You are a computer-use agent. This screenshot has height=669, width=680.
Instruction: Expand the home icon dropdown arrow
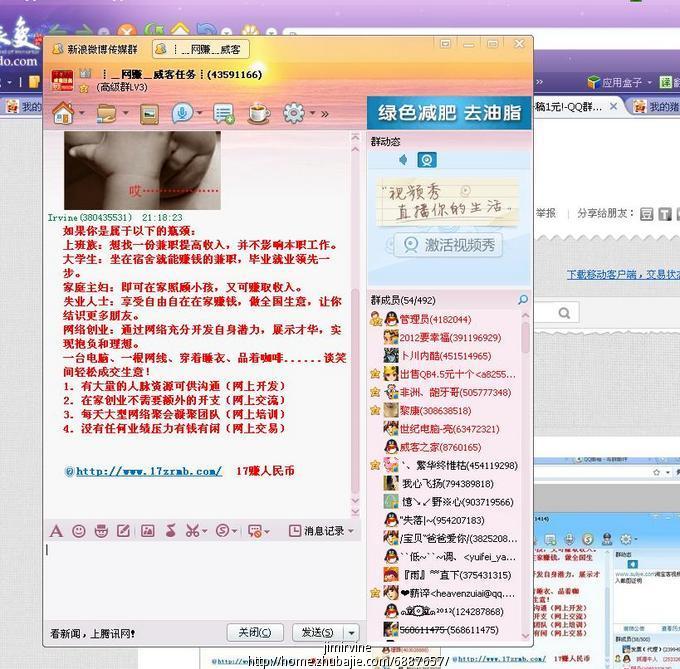[82, 114]
